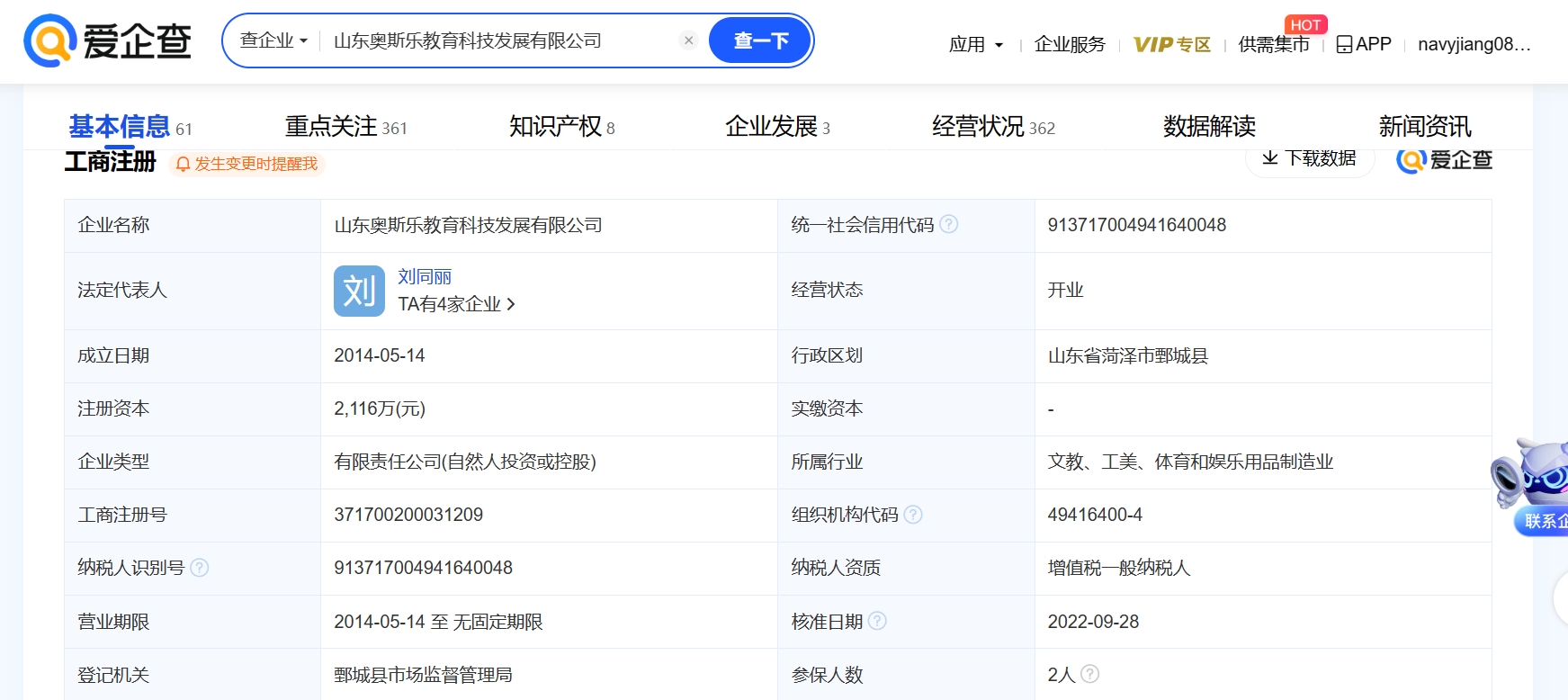Click 发生变更时提醒我 bell reminder
Screen dimensions: 1568x700
pos(246,164)
